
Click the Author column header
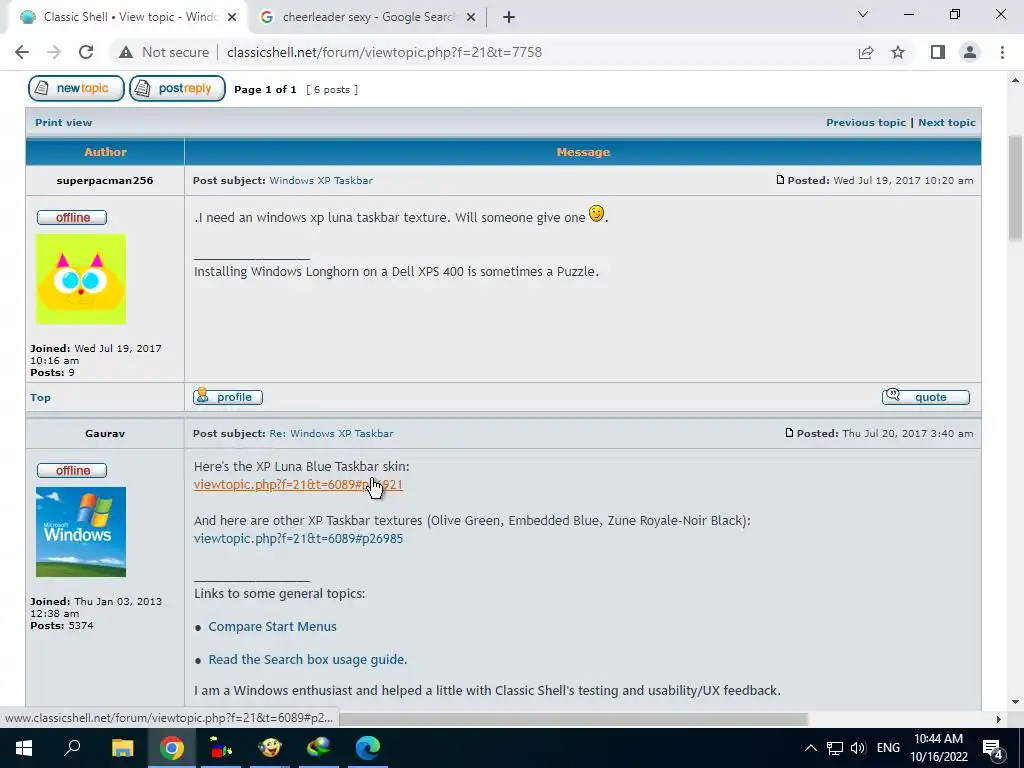(x=105, y=152)
